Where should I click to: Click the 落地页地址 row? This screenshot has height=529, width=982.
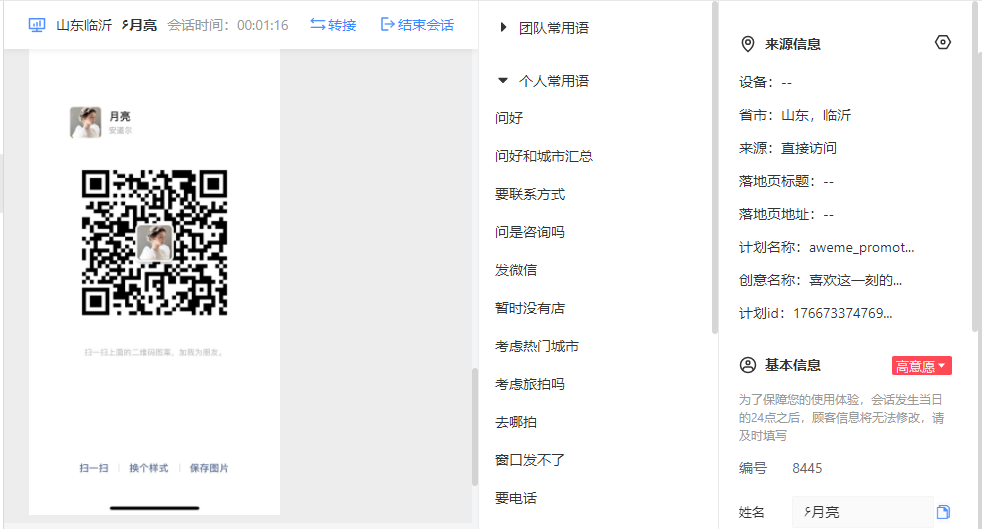pyautogui.click(x=786, y=215)
